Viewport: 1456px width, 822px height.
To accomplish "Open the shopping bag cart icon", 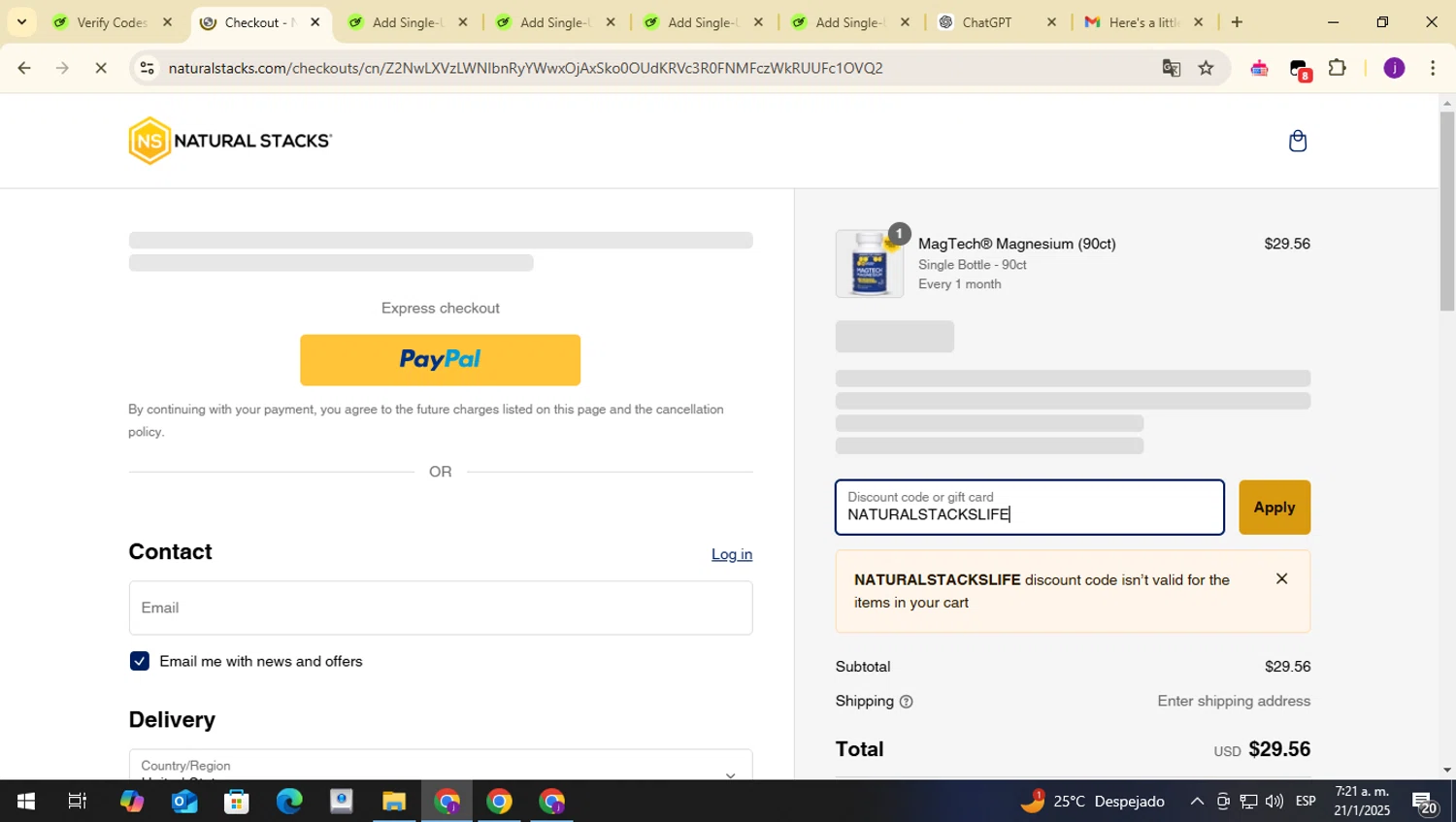I will (1297, 142).
